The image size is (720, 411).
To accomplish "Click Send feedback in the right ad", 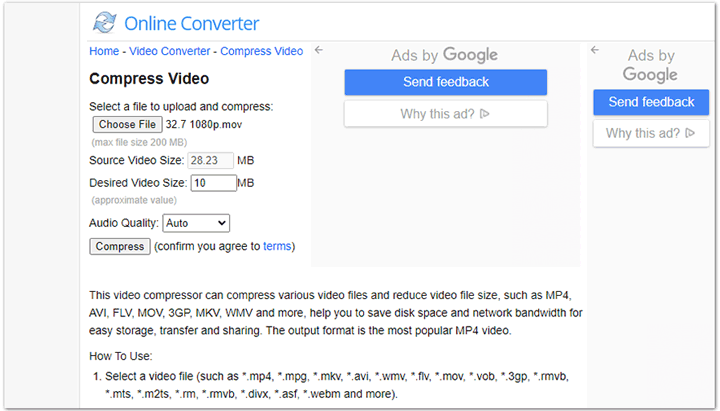I will 651,102.
